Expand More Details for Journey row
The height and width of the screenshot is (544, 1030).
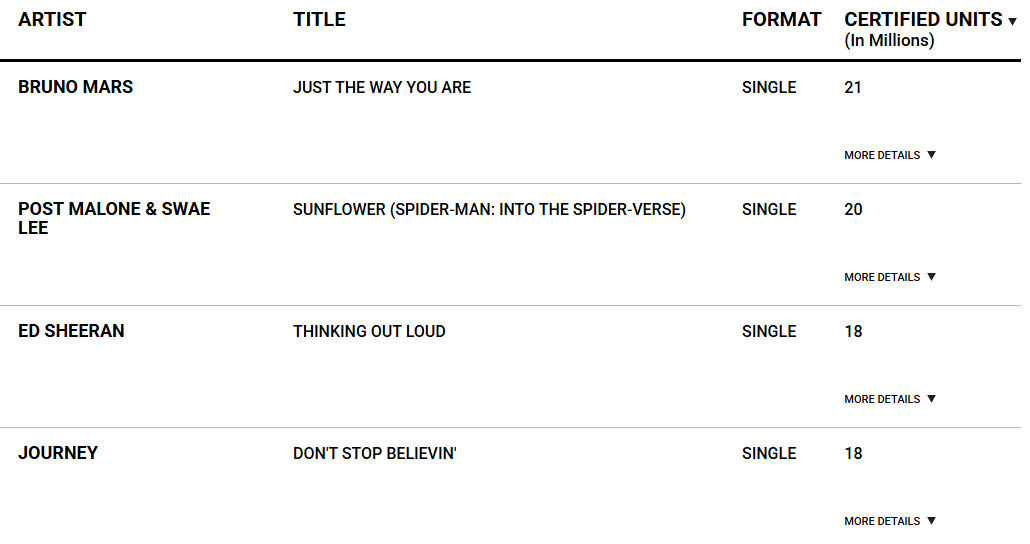click(x=890, y=521)
